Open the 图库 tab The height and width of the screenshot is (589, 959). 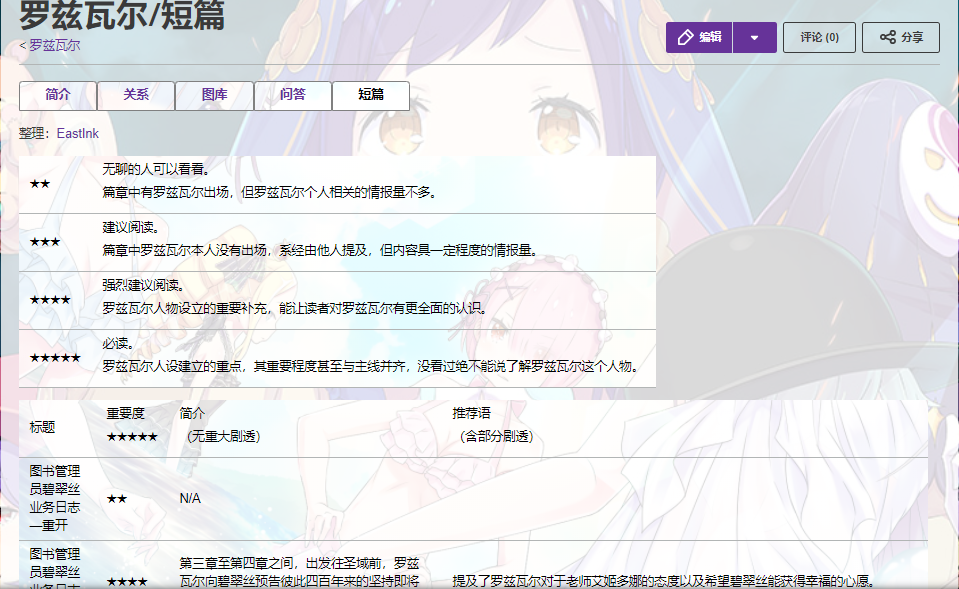pos(214,95)
